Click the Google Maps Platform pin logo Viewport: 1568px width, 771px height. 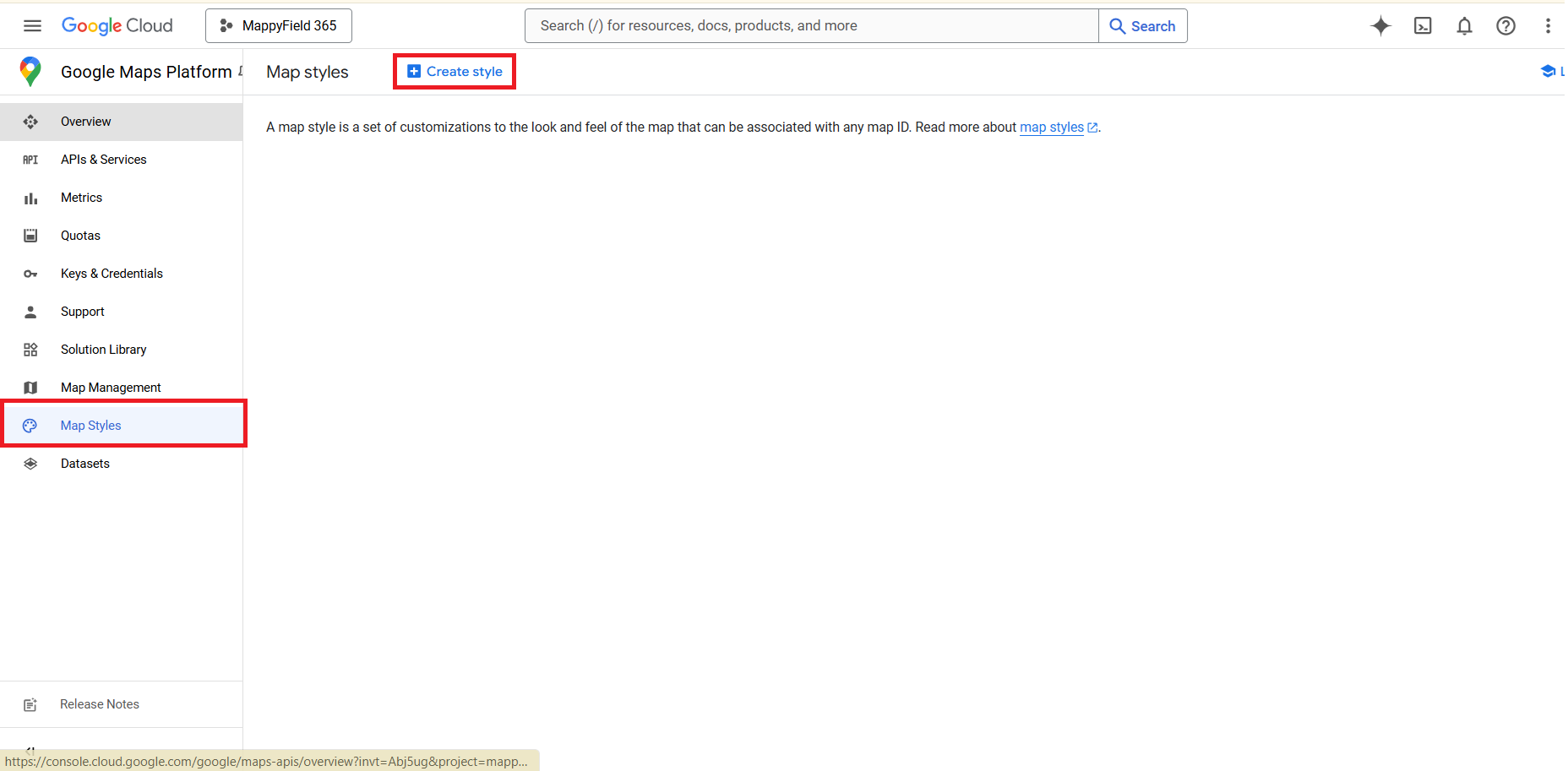30,72
